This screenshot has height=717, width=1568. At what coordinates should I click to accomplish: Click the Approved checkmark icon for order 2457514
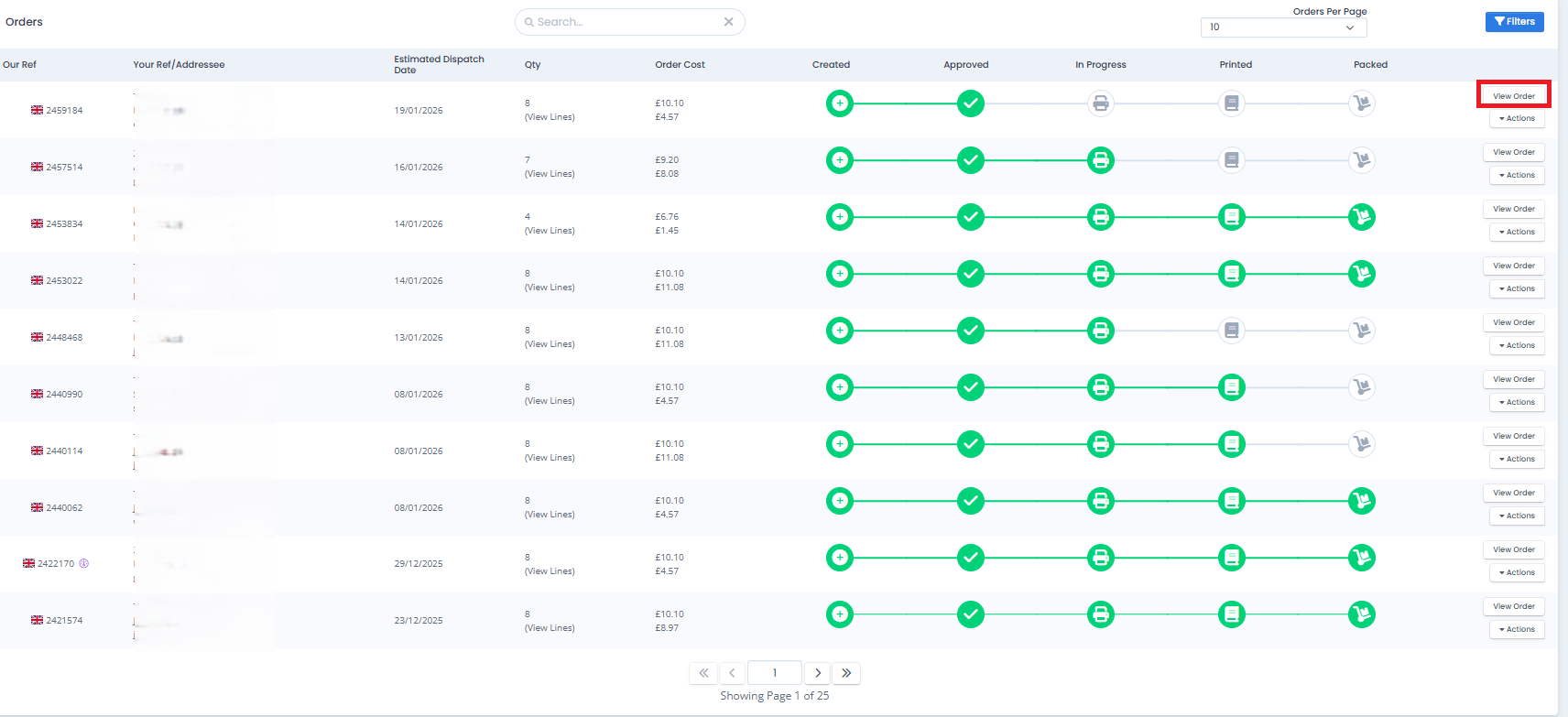[x=970, y=160]
